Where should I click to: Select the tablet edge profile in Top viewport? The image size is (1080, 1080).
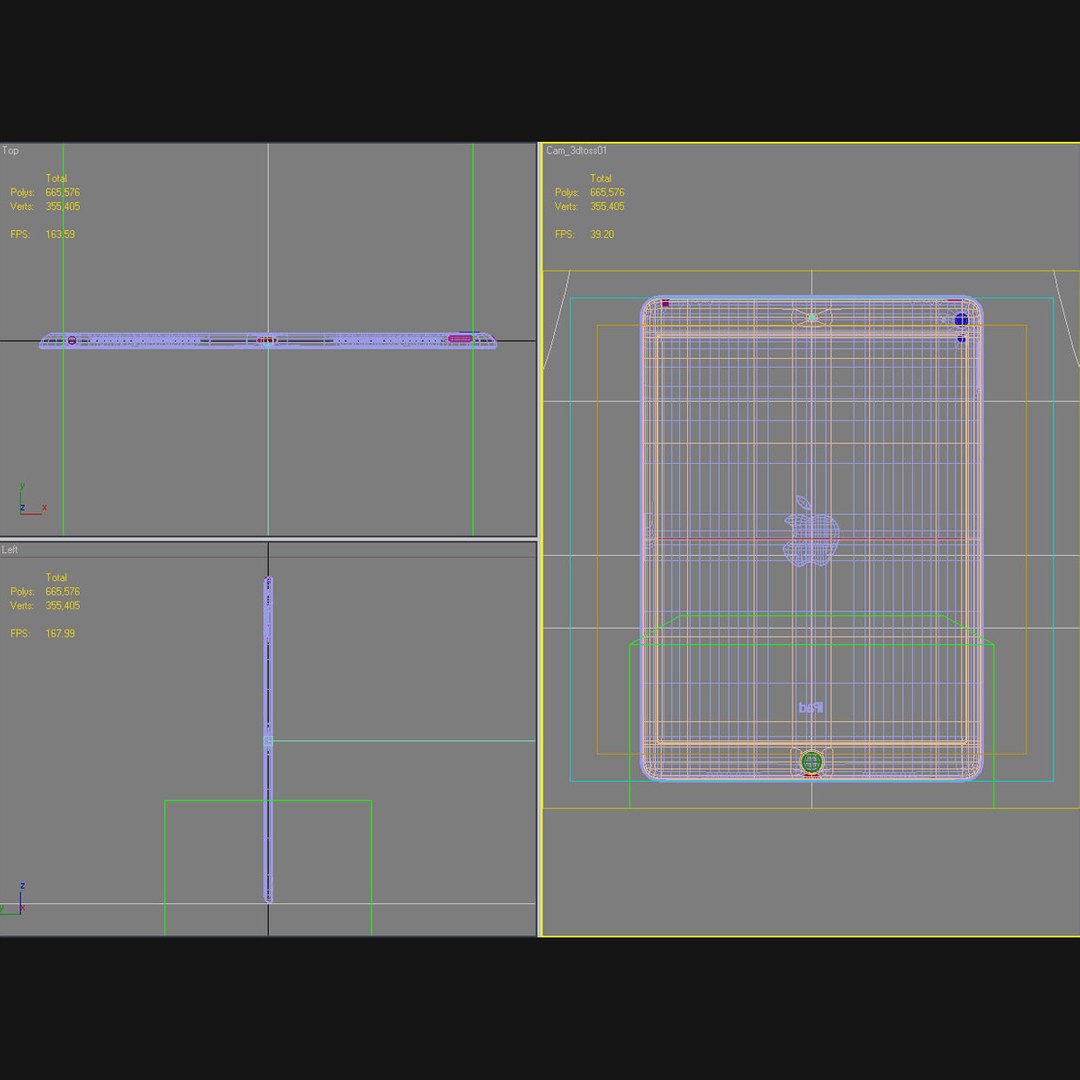click(x=268, y=340)
